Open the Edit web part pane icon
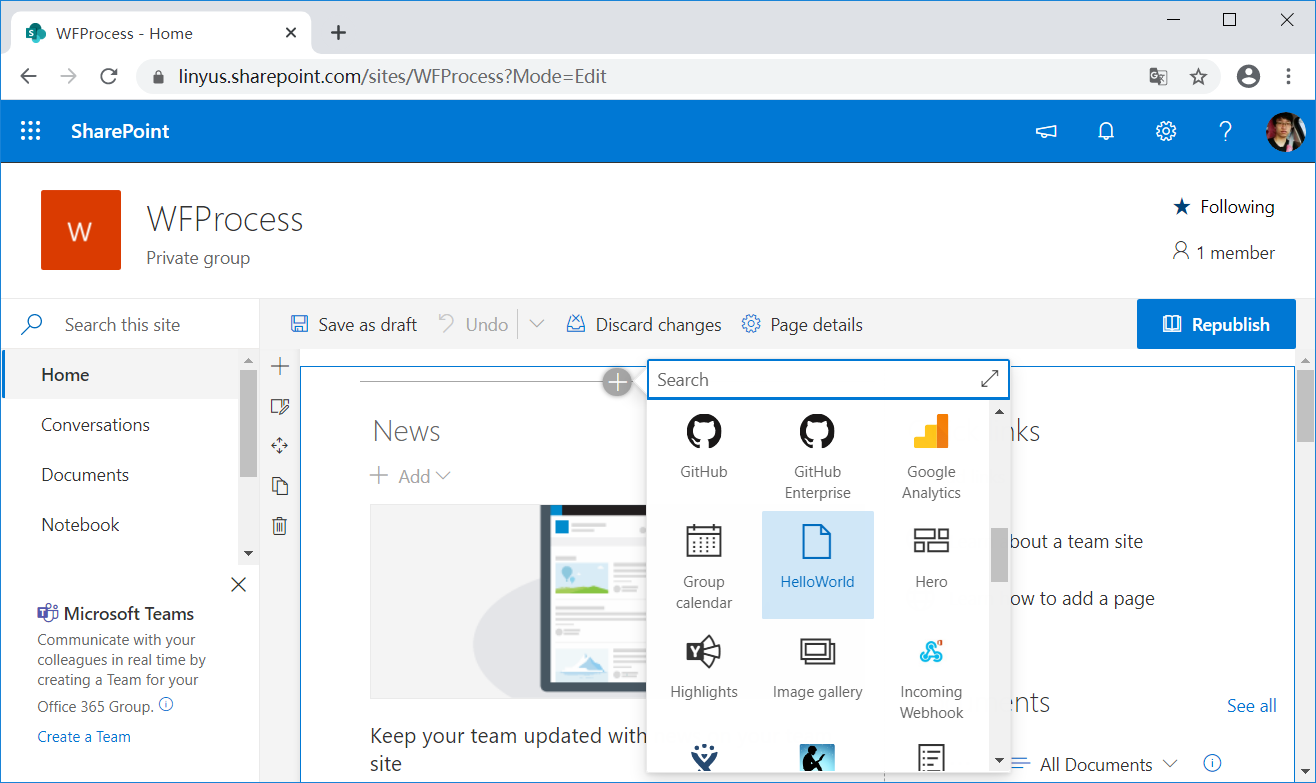Screen dimensions: 1316x783 click(x=280, y=406)
